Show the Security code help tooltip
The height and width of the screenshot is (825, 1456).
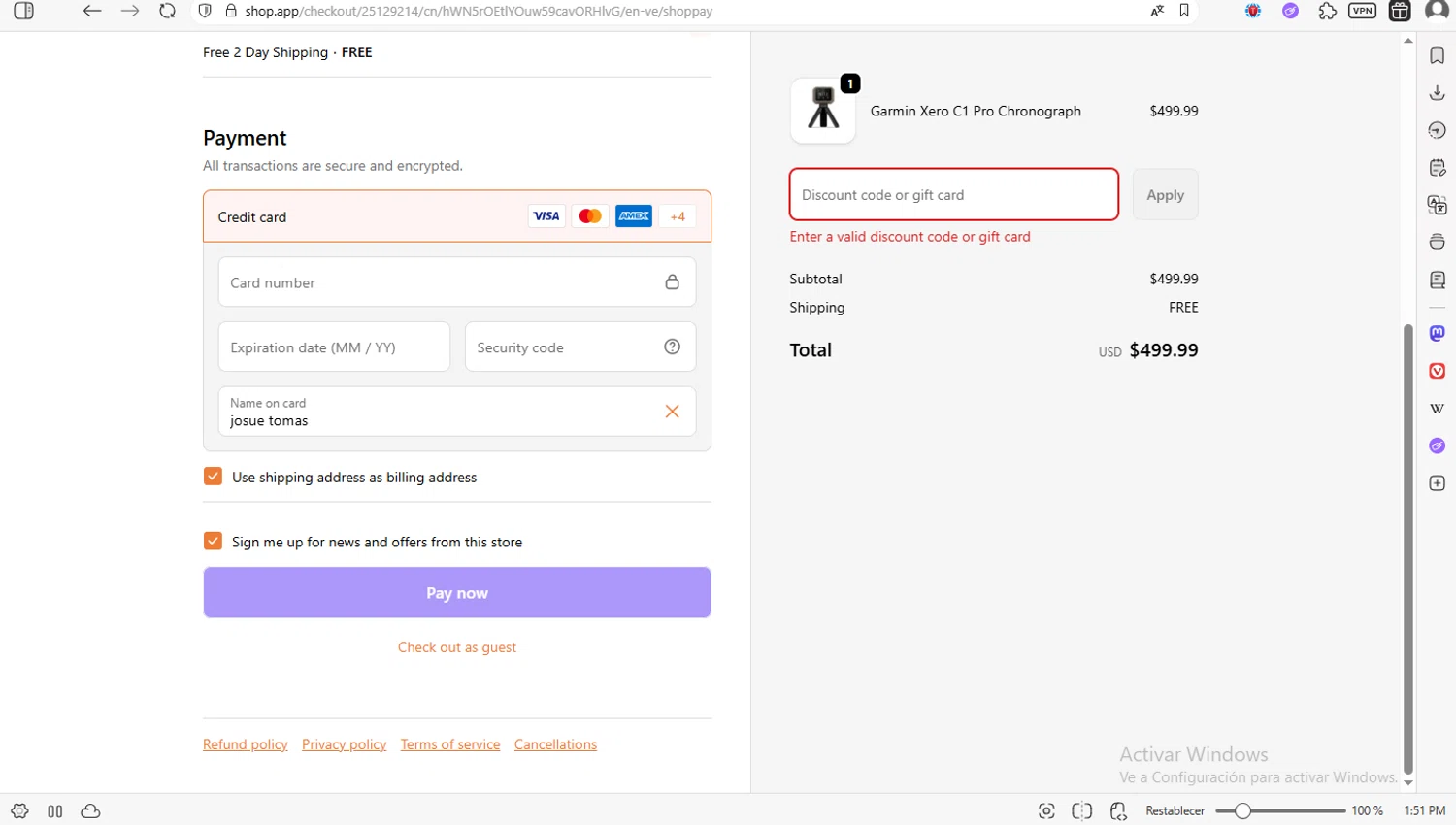pyautogui.click(x=672, y=346)
